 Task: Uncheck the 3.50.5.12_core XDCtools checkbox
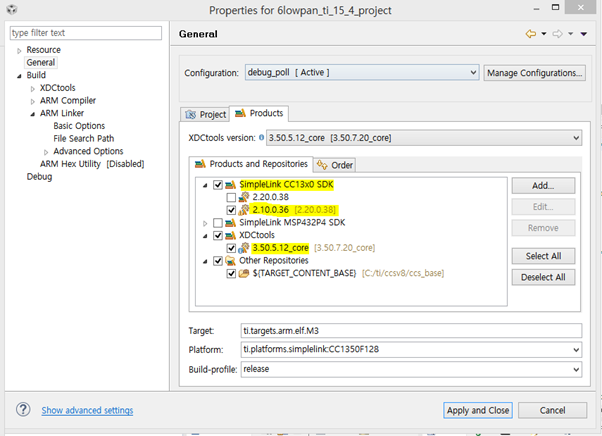231,247
